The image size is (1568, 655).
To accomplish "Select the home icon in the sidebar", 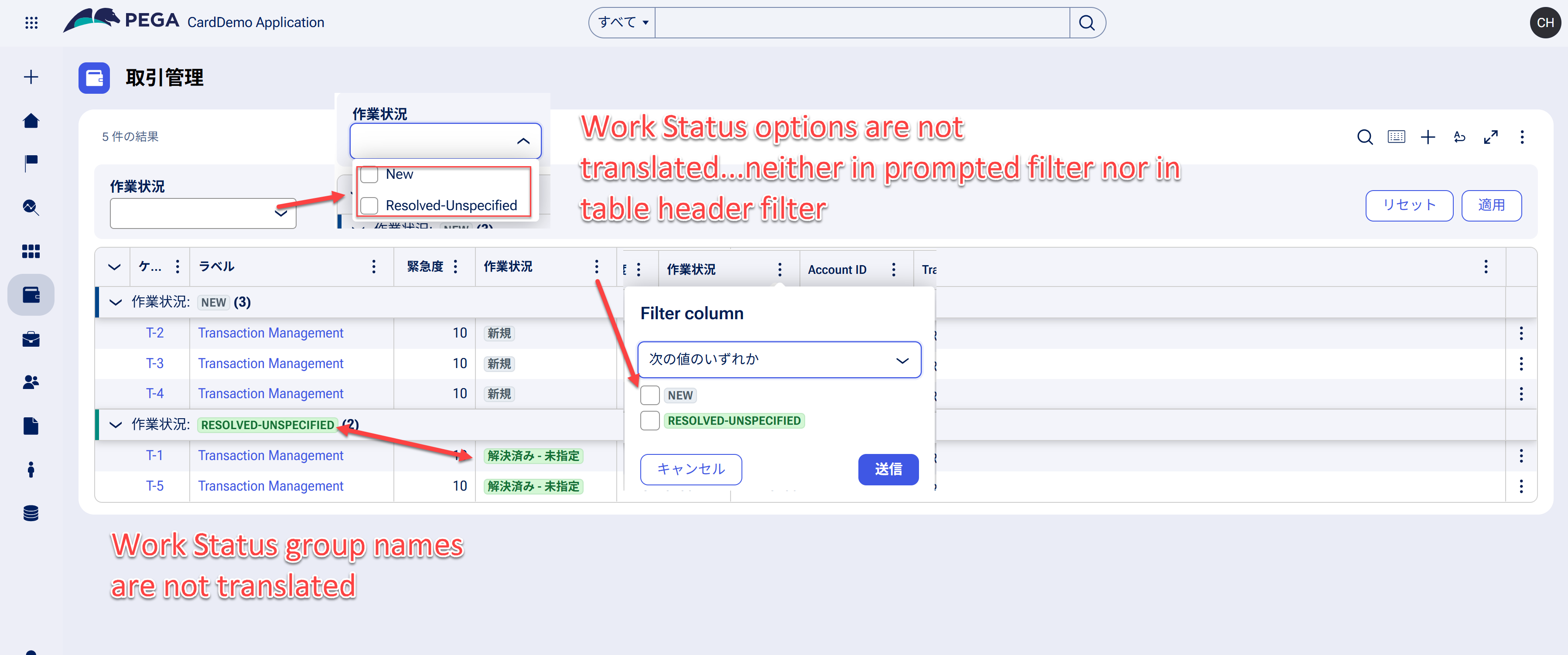I will pyautogui.click(x=31, y=120).
